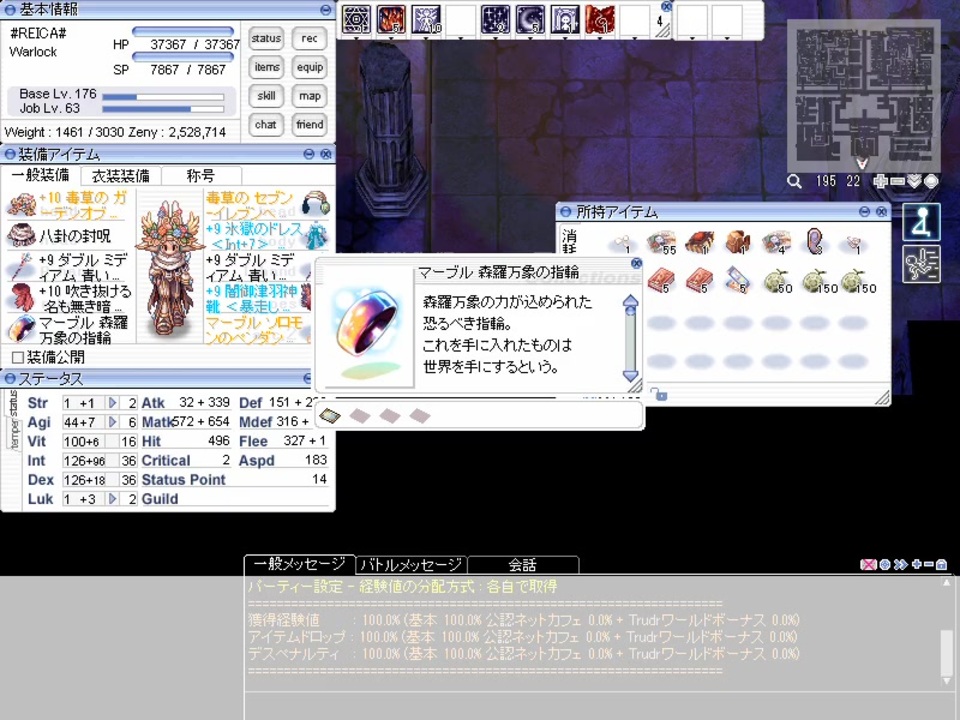Increase Str with its arrow button
Screen dimensions: 960x720
pos(112,403)
